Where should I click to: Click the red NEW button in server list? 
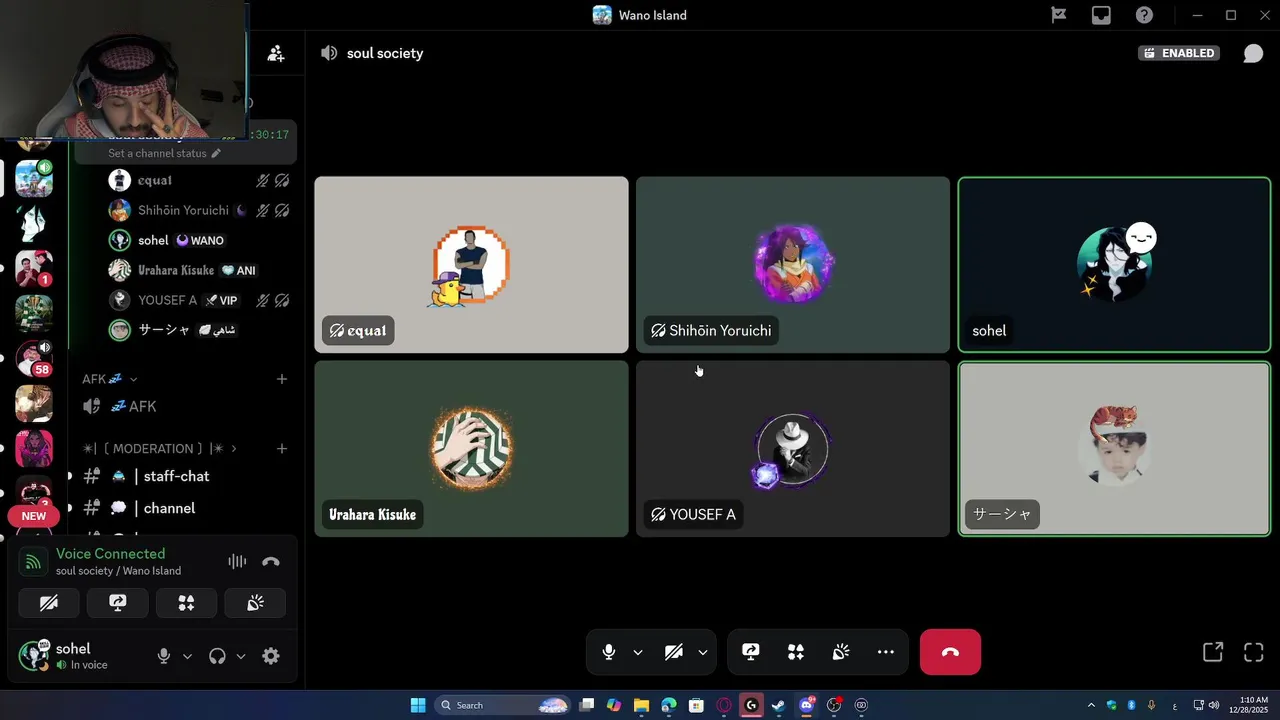[34, 516]
